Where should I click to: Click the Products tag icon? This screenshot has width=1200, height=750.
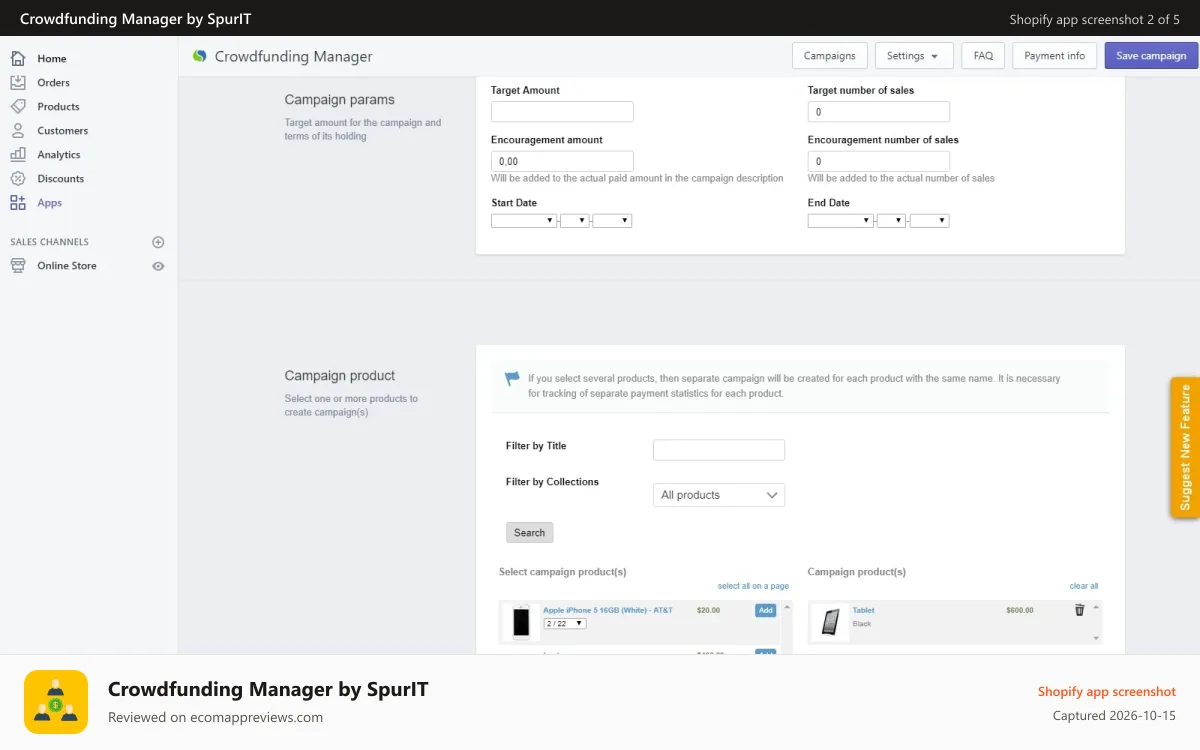[18, 107]
